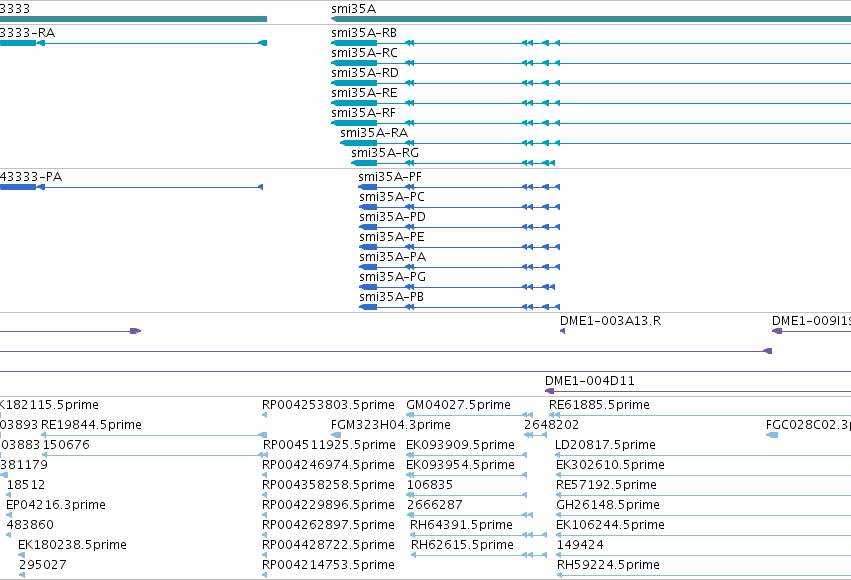Select protein feature smi35A-PD
The image size is (851, 580).
click(x=392, y=217)
